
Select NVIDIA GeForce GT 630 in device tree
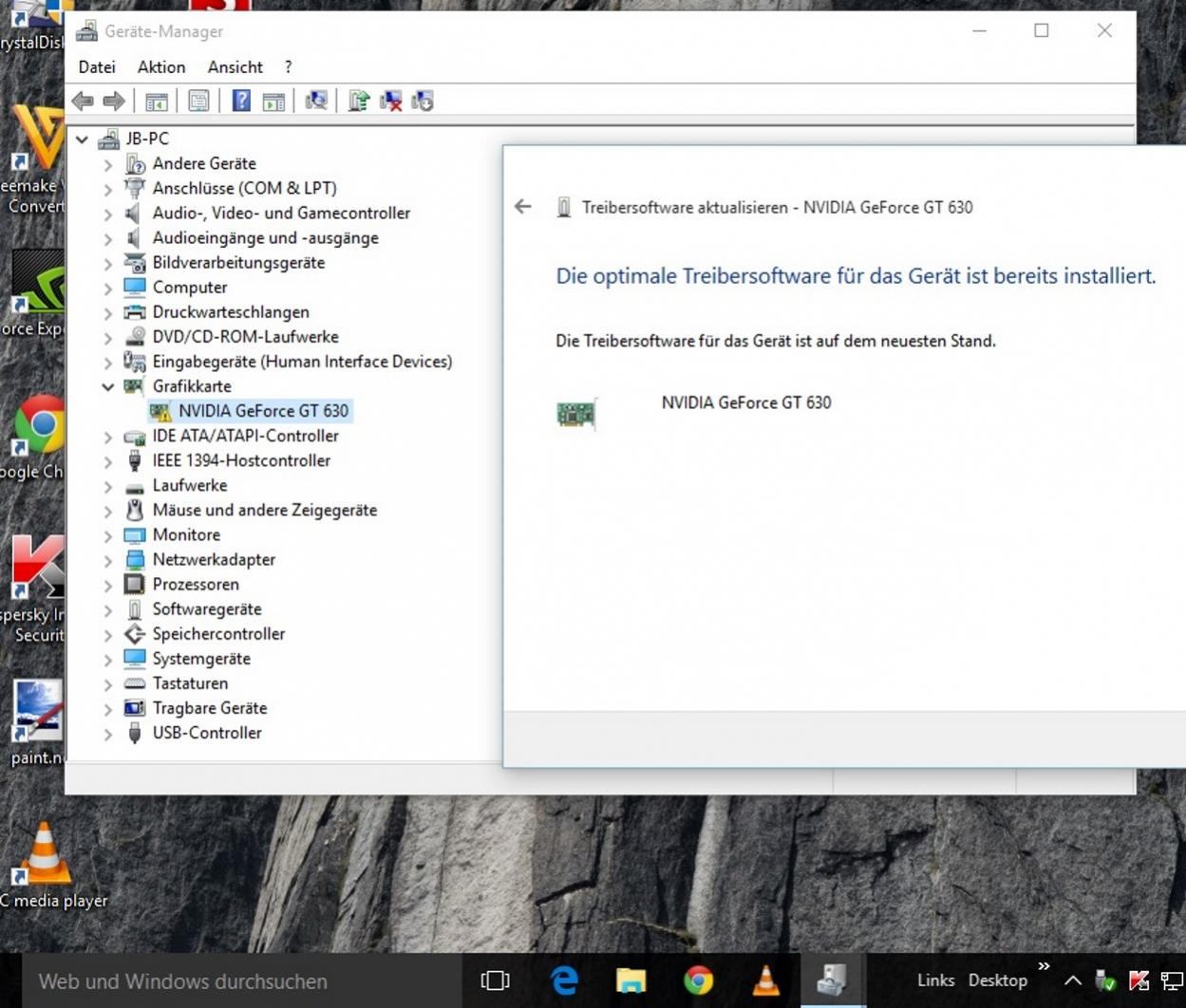[263, 411]
